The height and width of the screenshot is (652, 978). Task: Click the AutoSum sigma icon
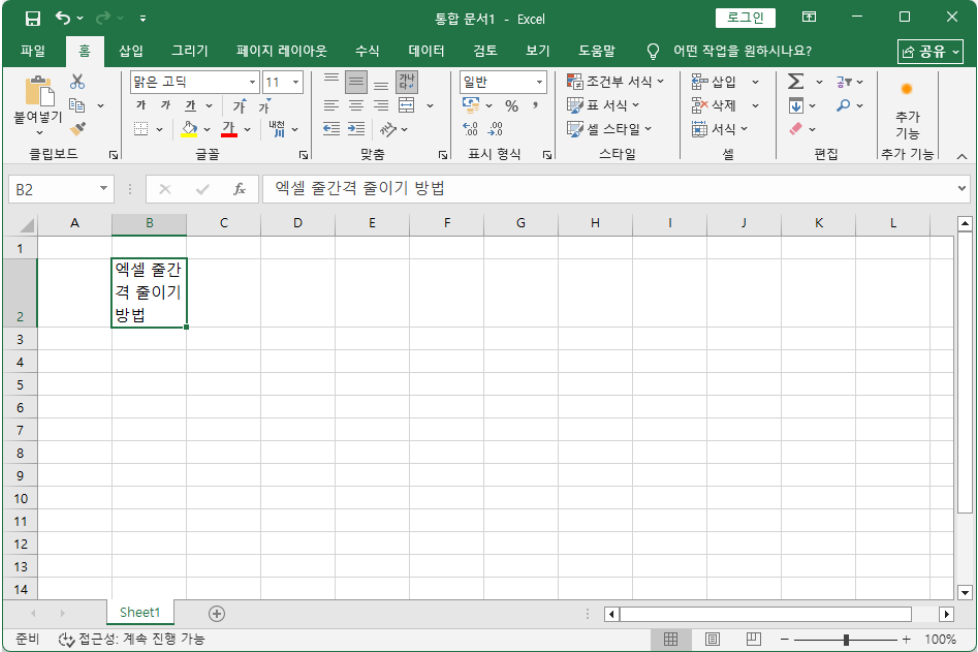tap(796, 82)
